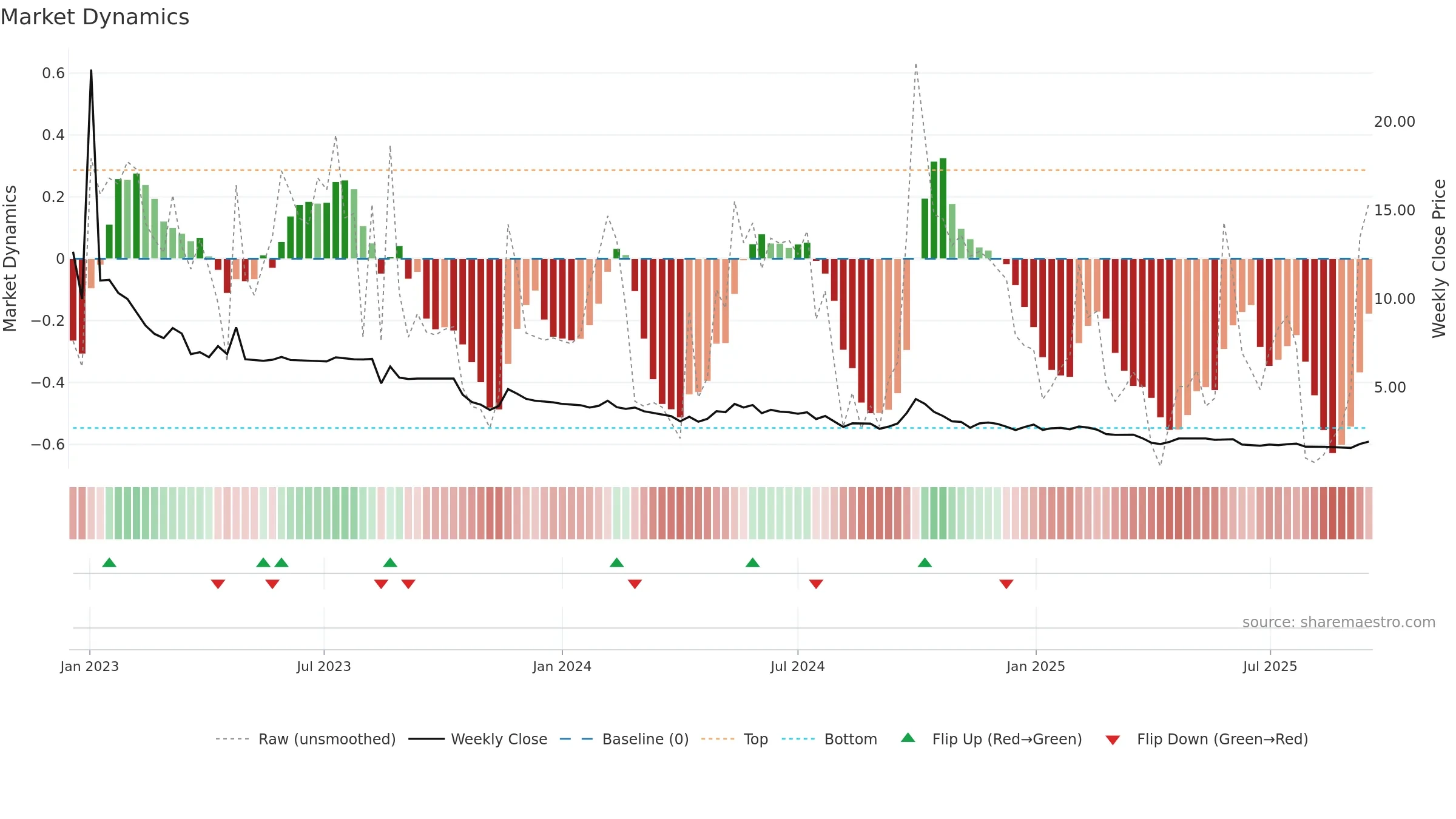Click the Jul 2024 x-axis label
This screenshot has height=819, width=1456.
[798, 666]
